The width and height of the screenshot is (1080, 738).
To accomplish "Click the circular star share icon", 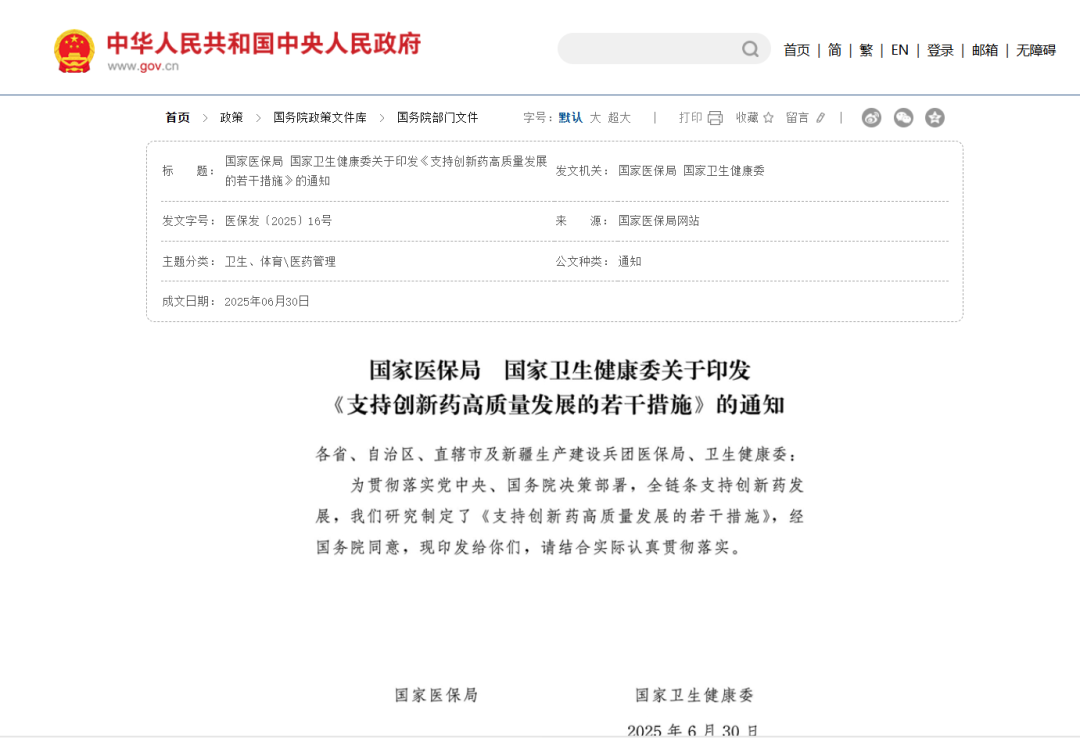I will pos(935,117).
